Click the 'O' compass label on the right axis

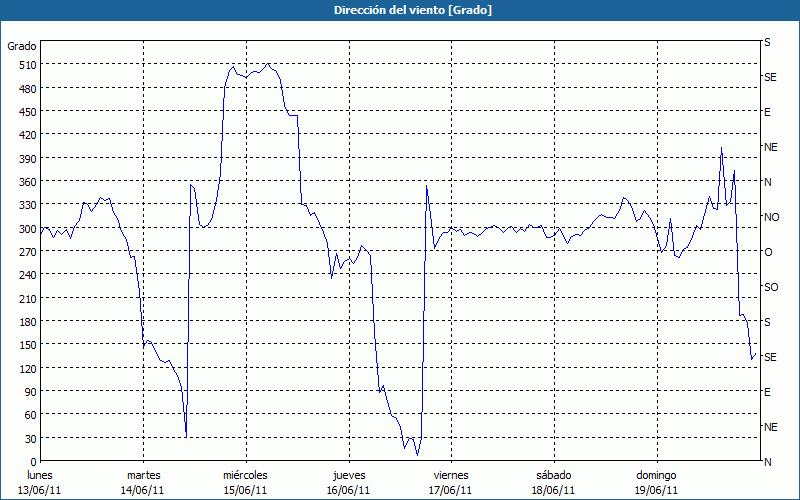click(x=768, y=252)
